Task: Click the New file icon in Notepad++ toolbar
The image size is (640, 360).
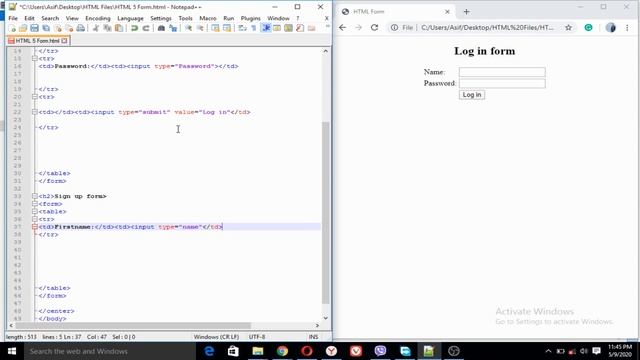Action: click(12, 28)
